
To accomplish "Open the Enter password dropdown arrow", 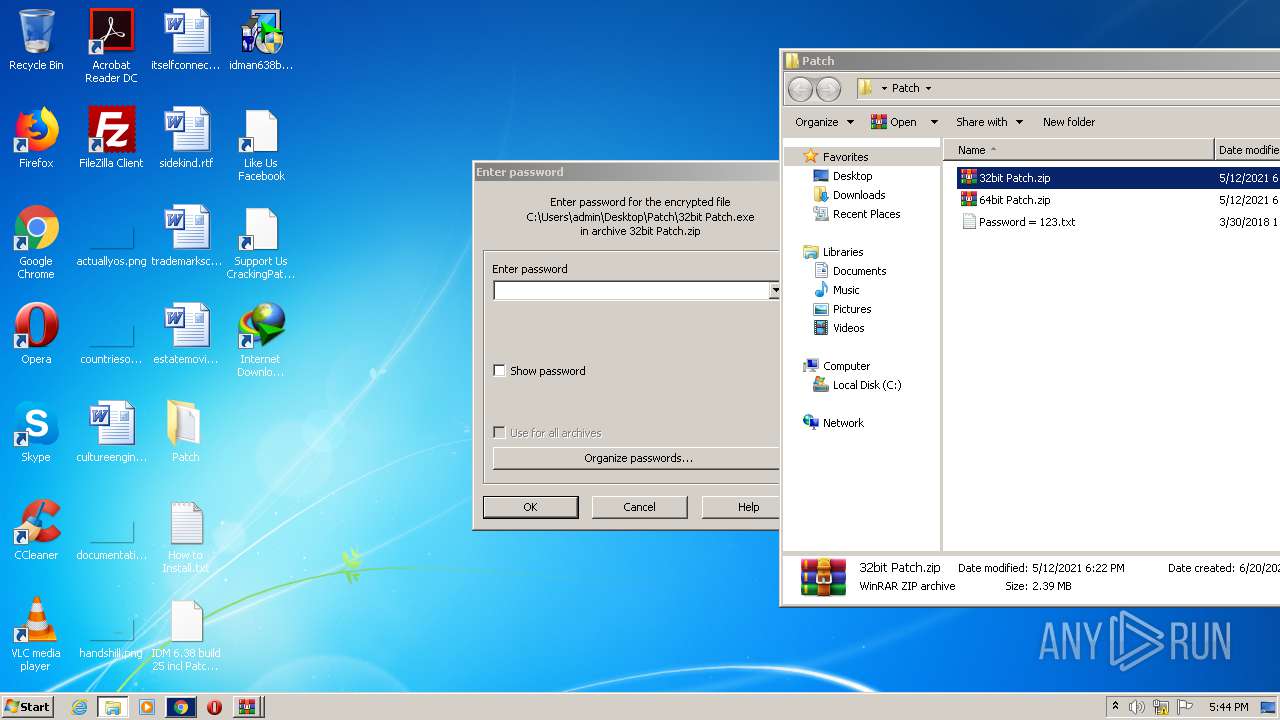I will (774, 290).
